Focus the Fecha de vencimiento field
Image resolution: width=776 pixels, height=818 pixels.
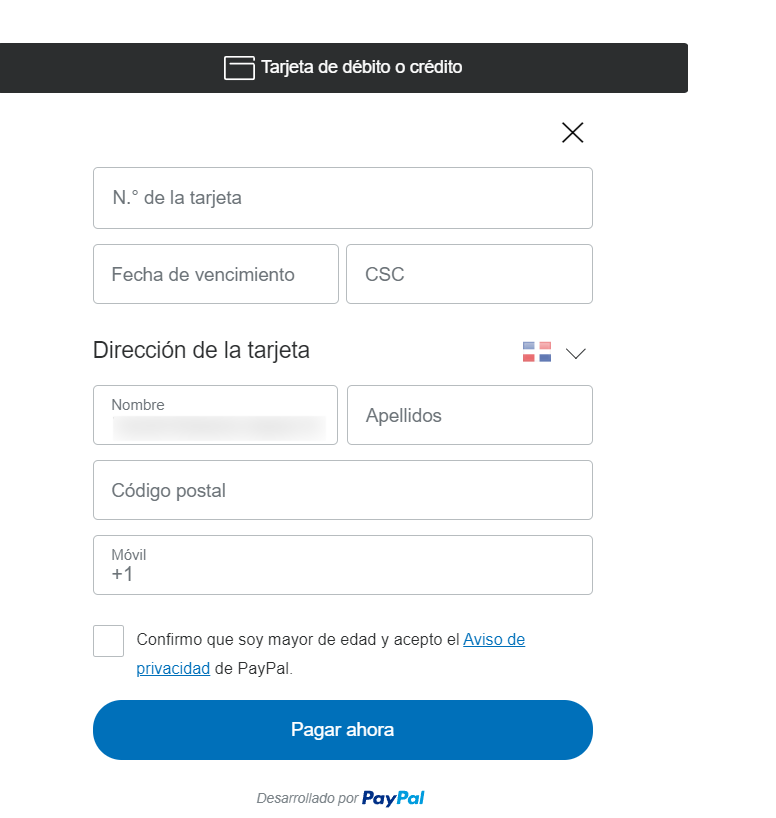pos(216,274)
